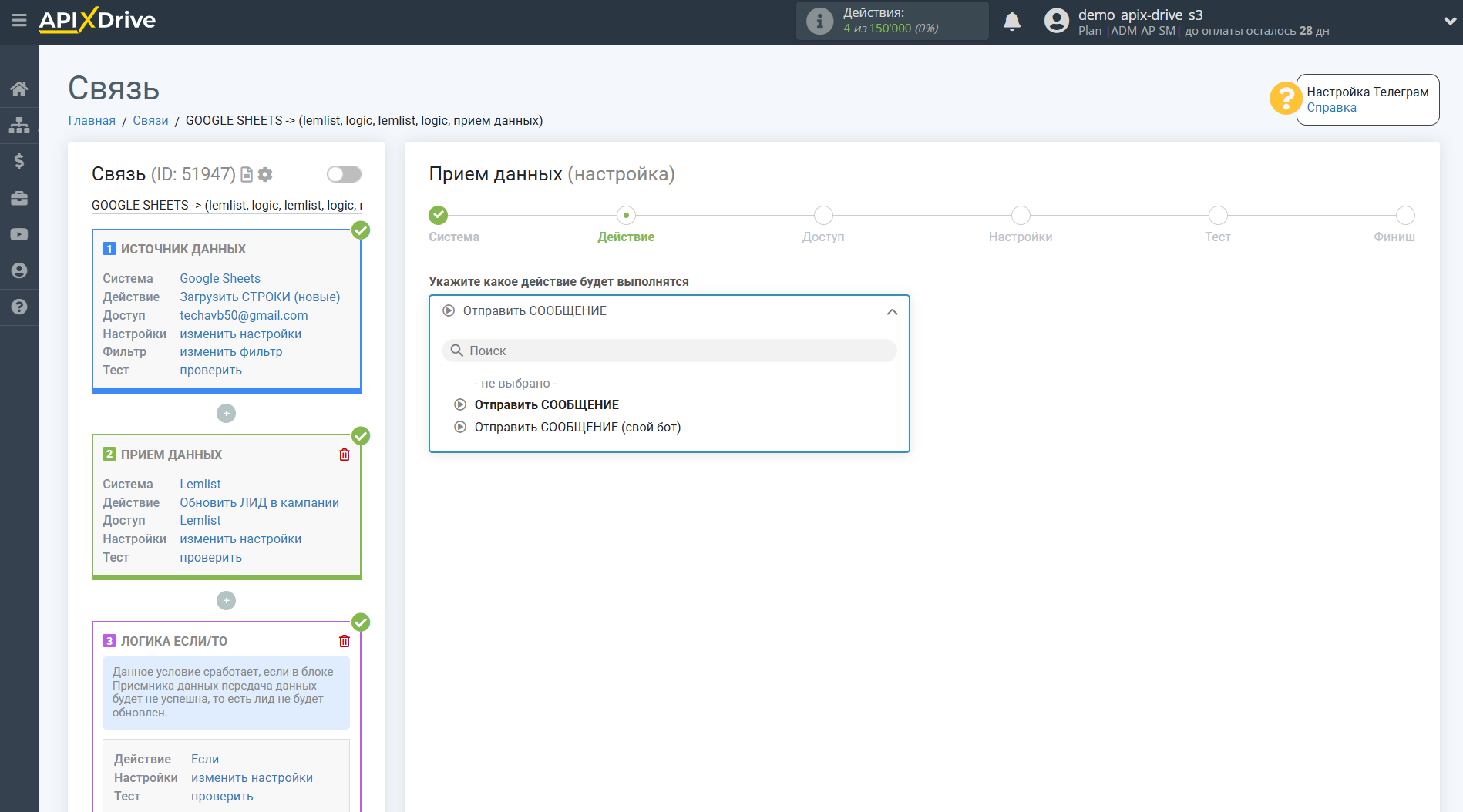
Task: Click the user avatar icon
Action: point(1056,21)
